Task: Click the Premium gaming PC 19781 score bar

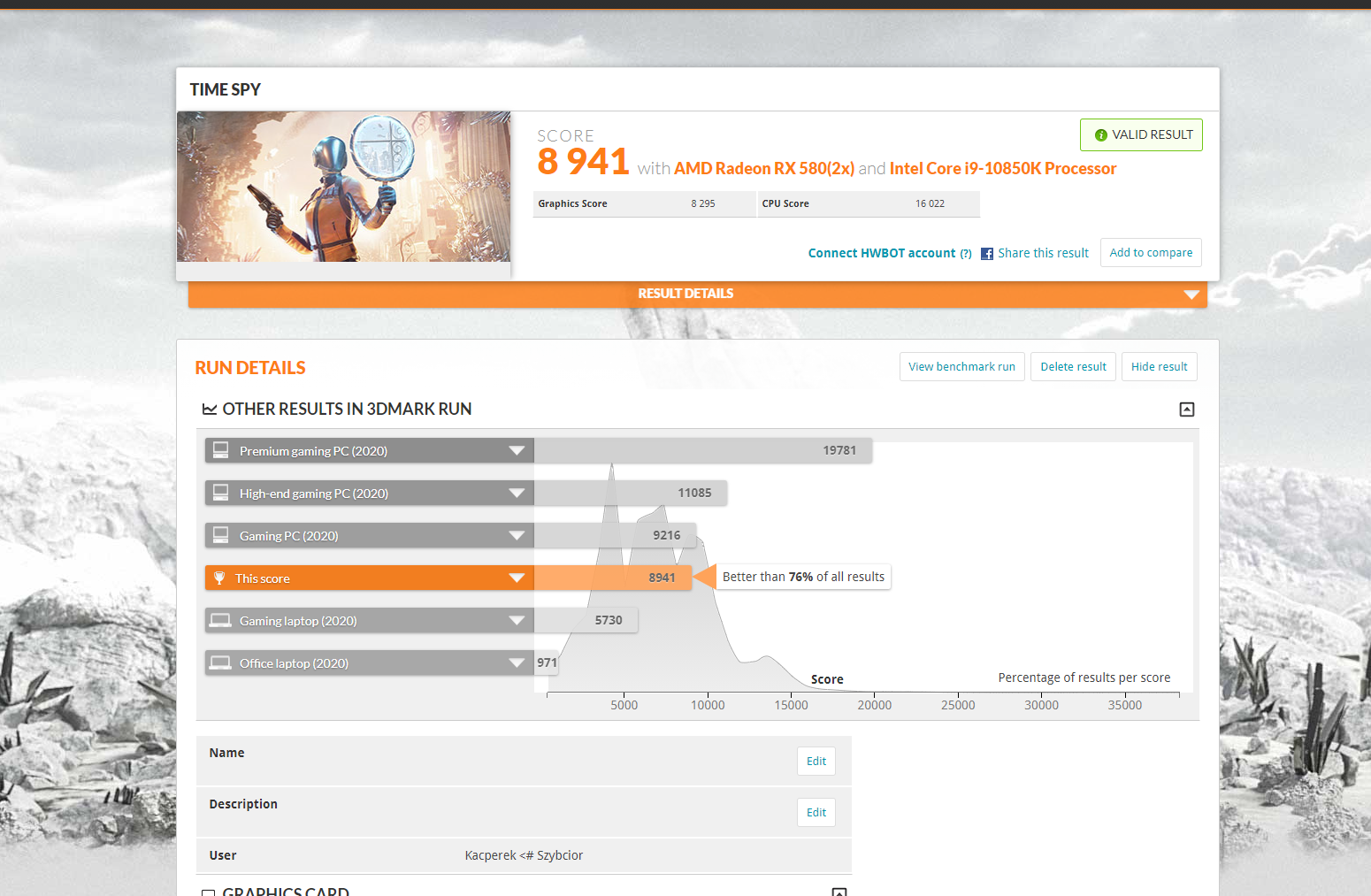Action: pyautogui.click(x=703, y=450)
